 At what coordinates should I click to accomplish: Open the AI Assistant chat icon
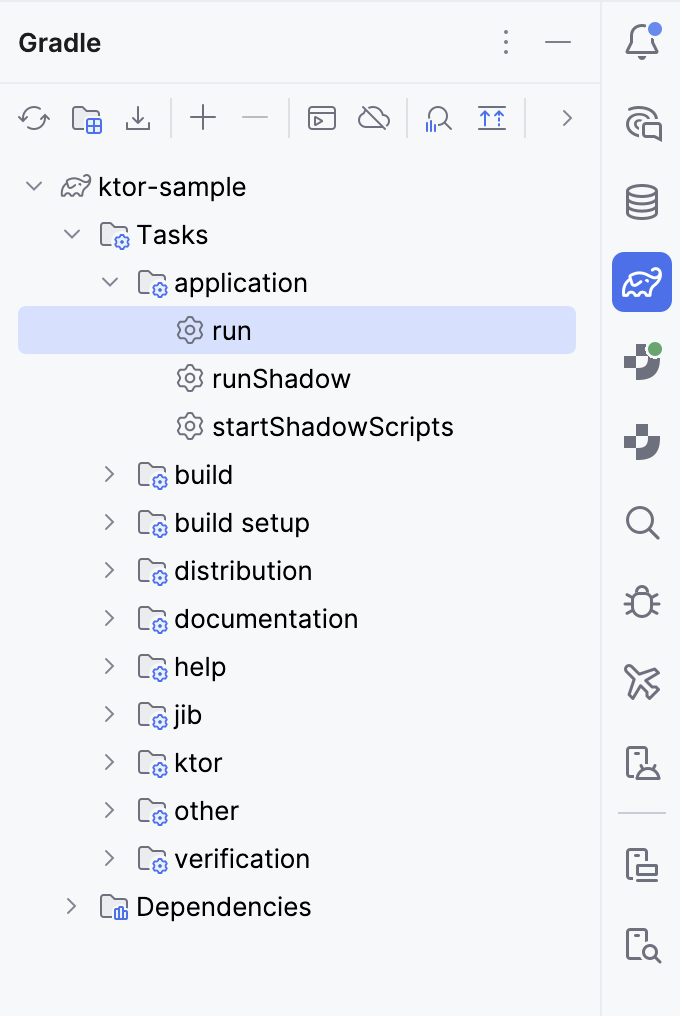tap(642, 122)
